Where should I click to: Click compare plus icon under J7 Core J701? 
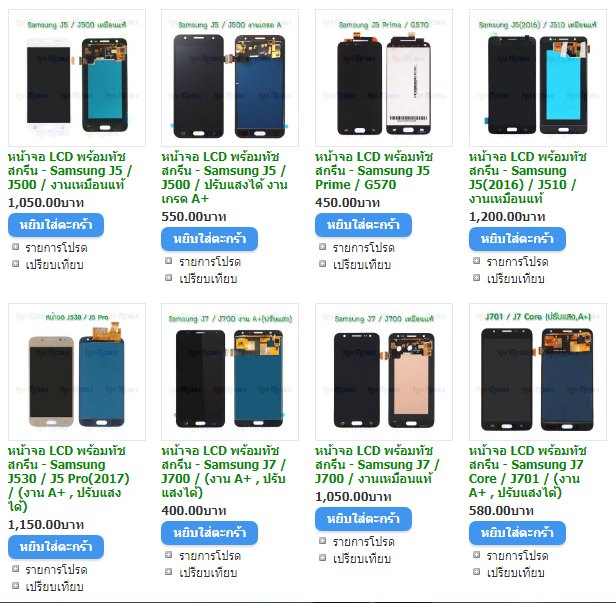coord(477,572)
